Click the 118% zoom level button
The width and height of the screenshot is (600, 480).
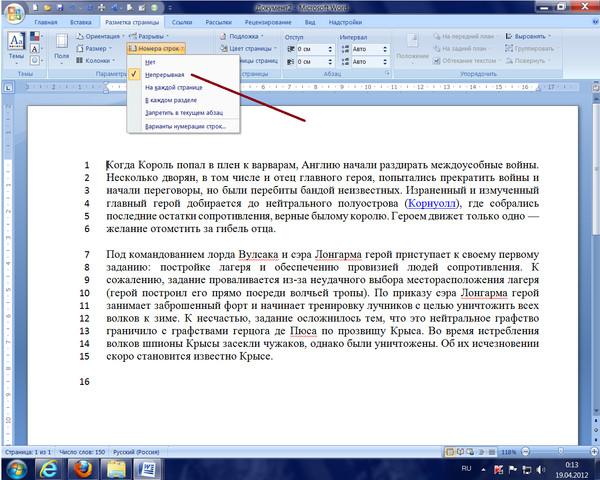coord(509,452)
